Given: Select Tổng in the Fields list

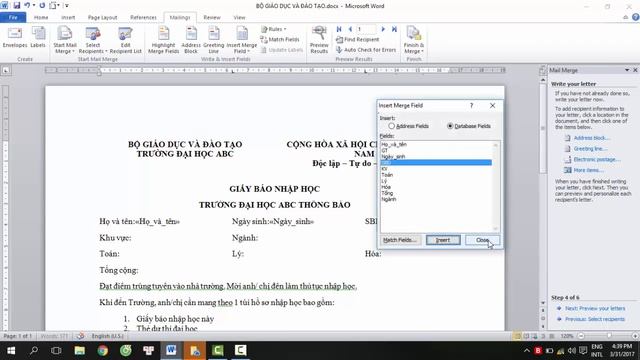Looking at the screenshot, I should point(436,193).
